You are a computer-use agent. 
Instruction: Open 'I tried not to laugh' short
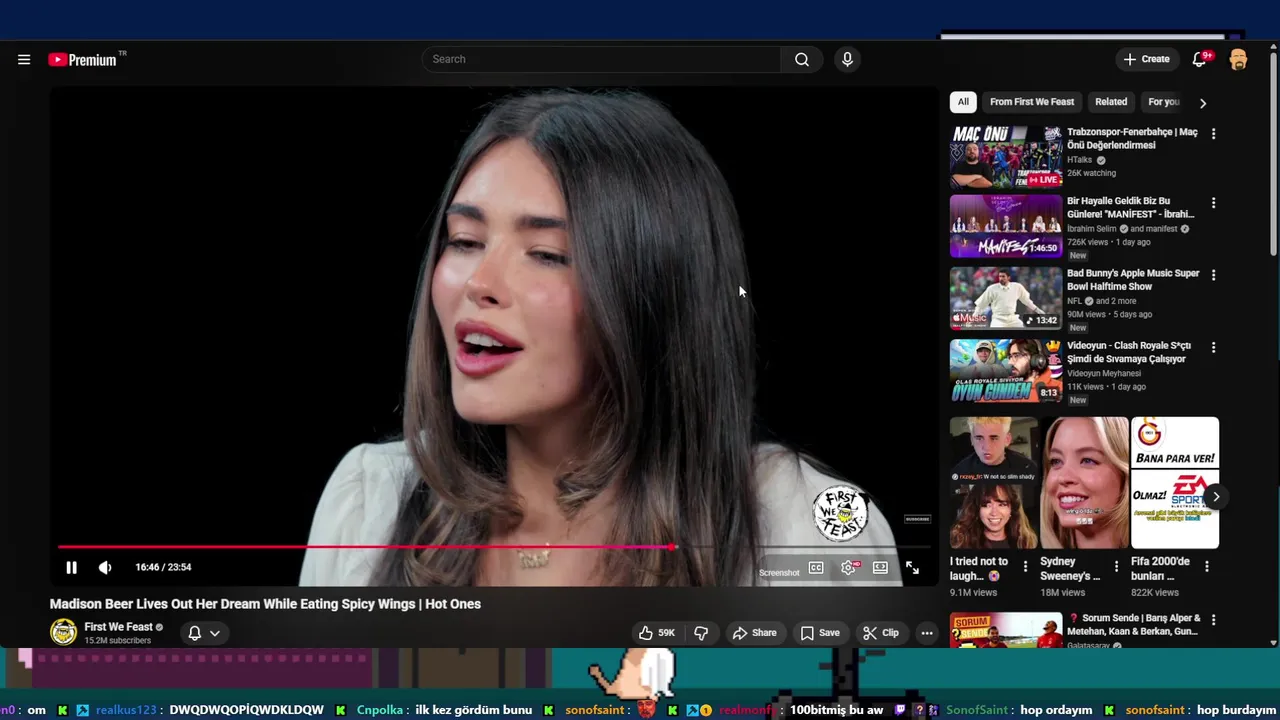point(993,483)
